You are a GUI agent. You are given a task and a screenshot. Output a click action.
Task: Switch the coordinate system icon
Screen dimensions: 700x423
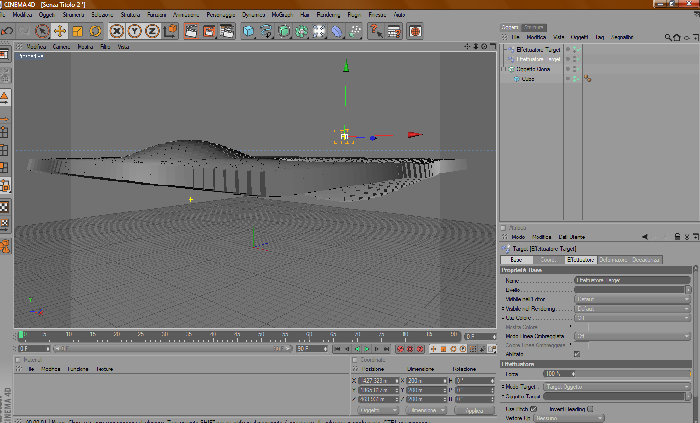point(170,31)
